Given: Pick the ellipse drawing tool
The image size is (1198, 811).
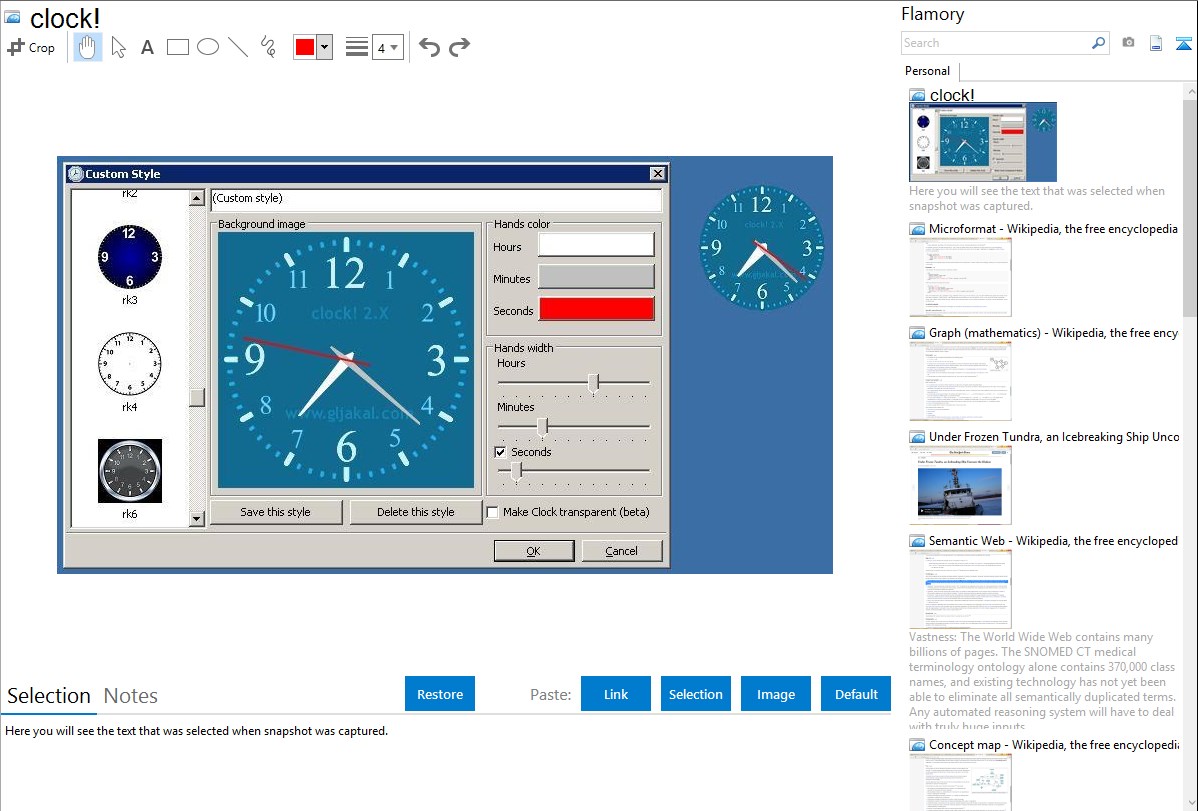Looking at the screenshot, I should point(208,47).
